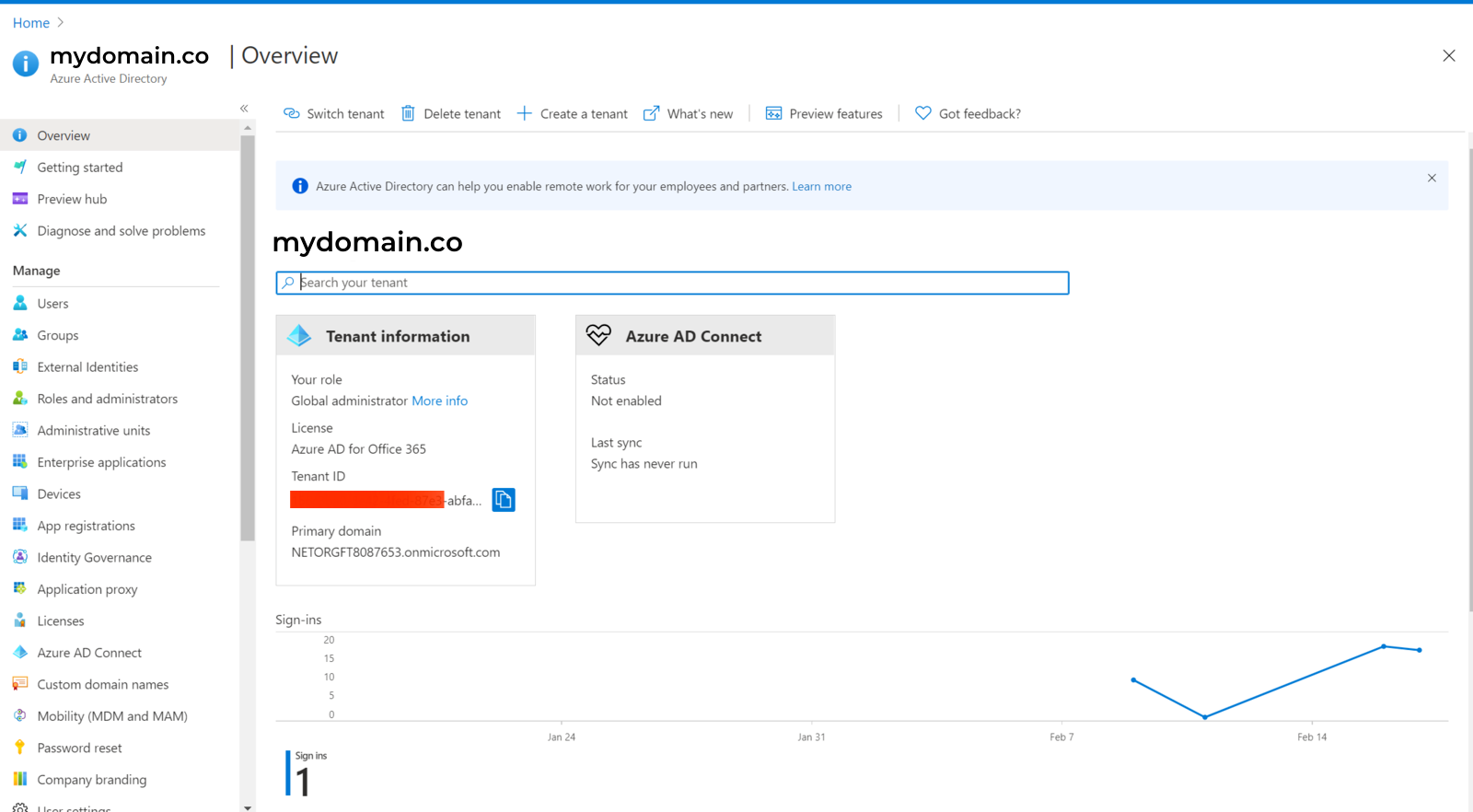Select Overview in the sidebar menu

120,135
